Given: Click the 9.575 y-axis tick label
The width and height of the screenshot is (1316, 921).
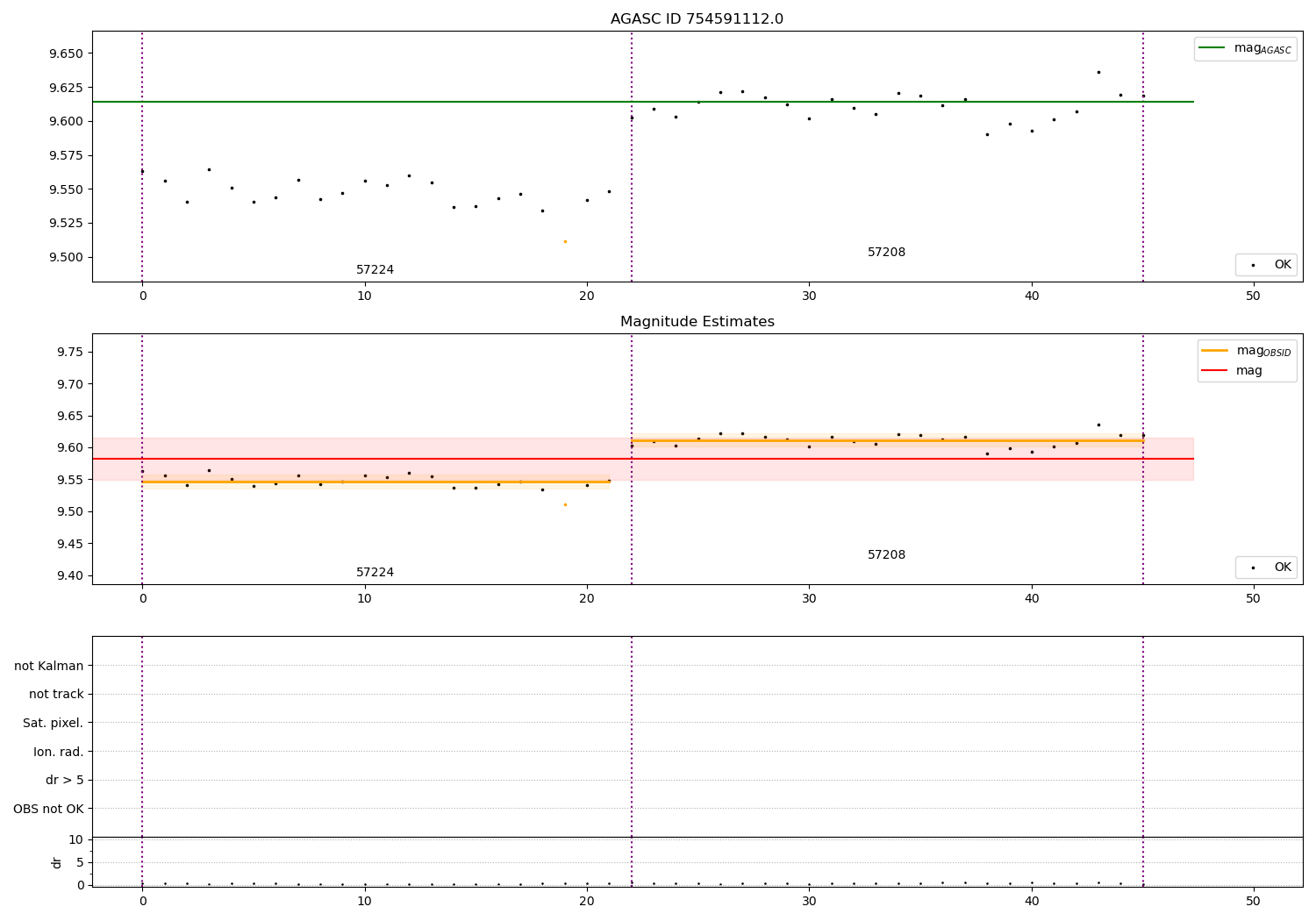Looking at the screenshot, I should pos(67,156).
